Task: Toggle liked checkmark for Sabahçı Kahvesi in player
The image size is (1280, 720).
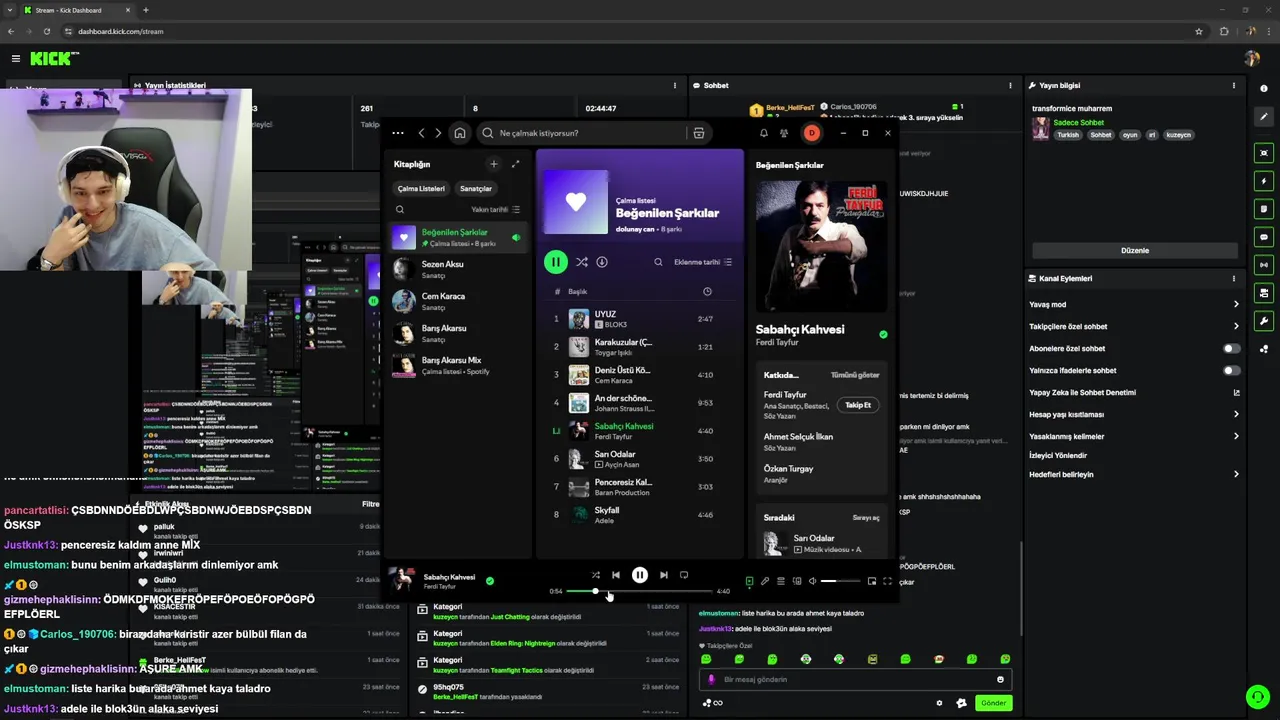Action: point(490,580)
